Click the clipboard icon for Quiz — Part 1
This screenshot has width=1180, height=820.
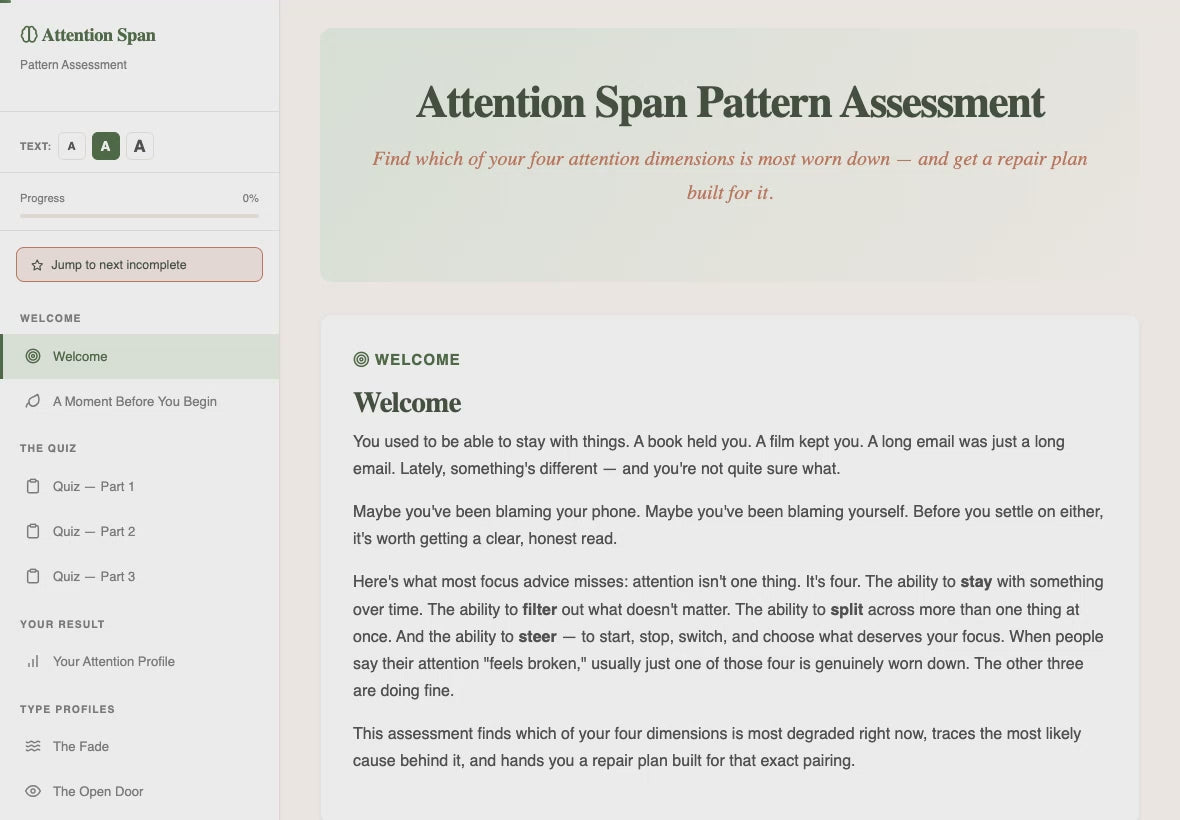point(32,487)
